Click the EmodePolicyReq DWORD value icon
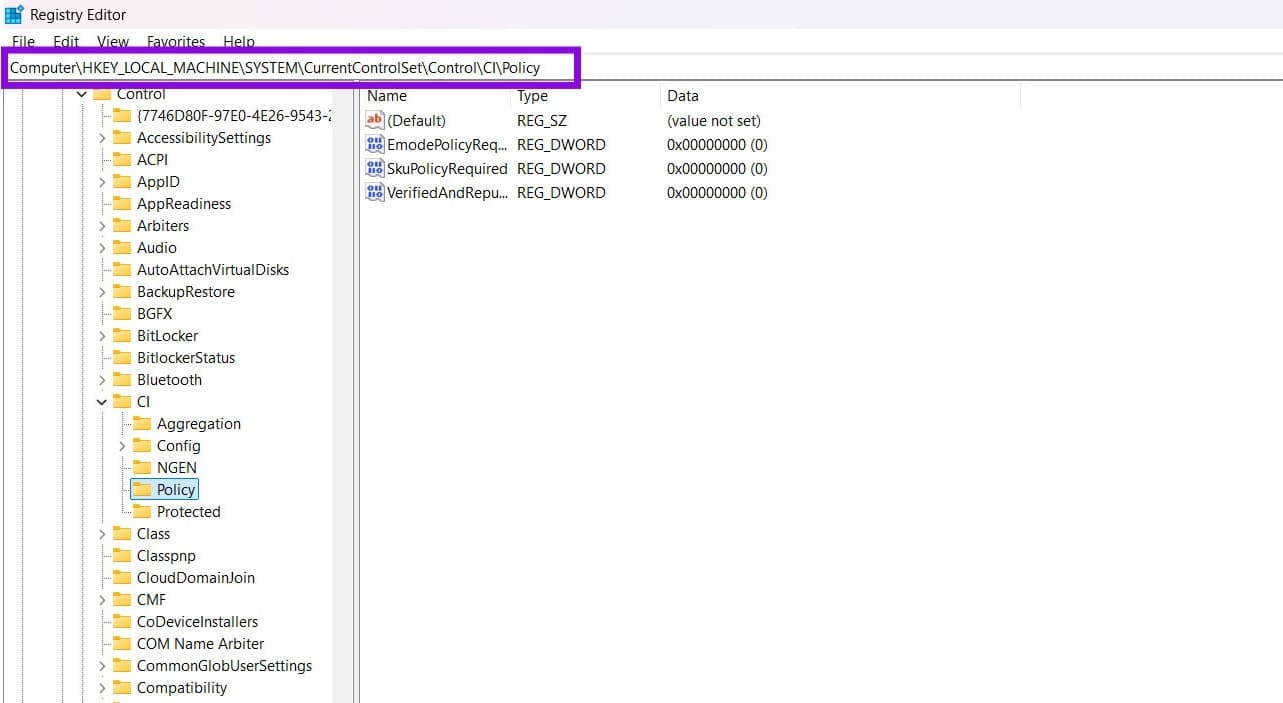 point(375,144)
